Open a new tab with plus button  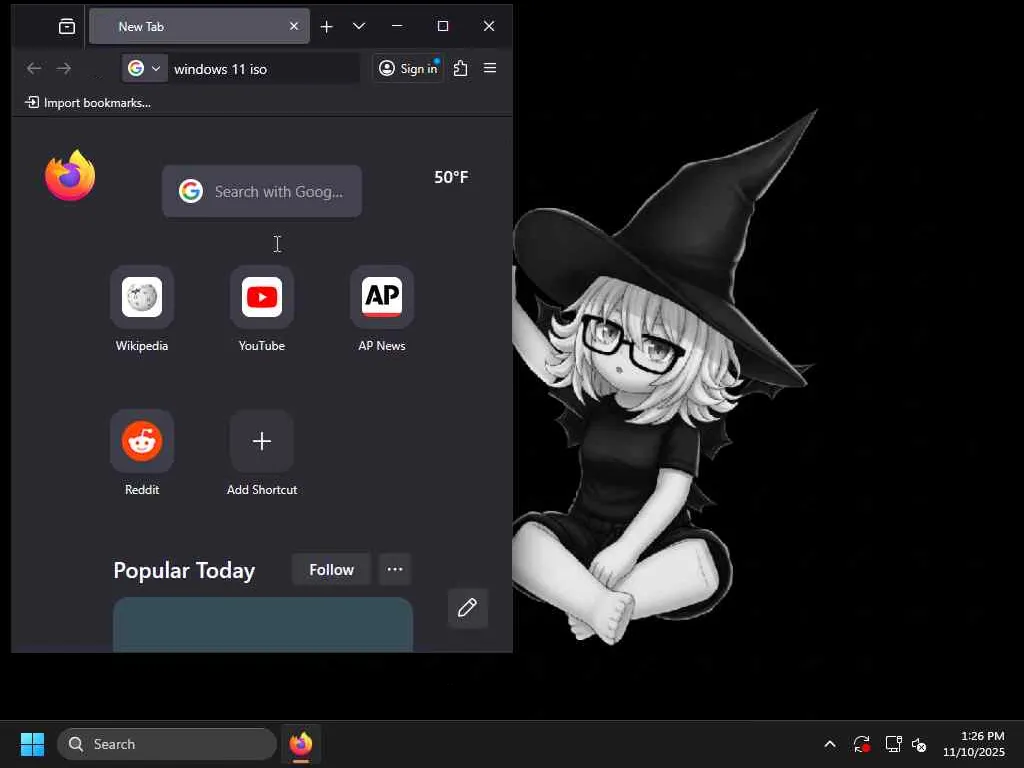point(327,26)
